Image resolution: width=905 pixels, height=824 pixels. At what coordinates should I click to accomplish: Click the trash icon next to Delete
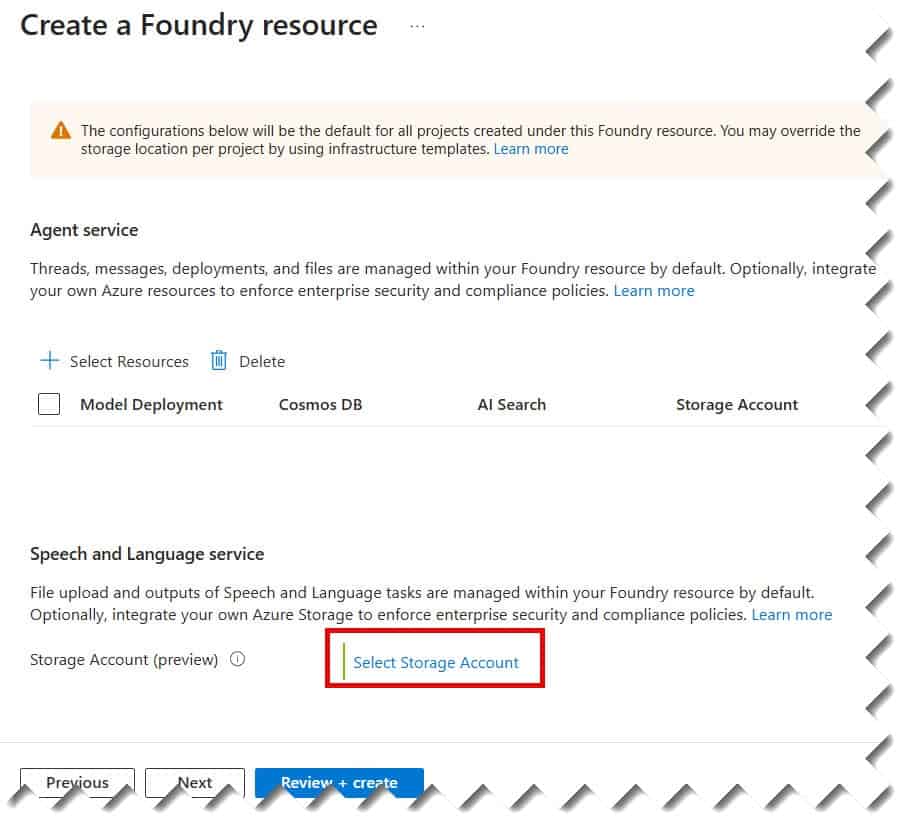click(x=219, y=361)
